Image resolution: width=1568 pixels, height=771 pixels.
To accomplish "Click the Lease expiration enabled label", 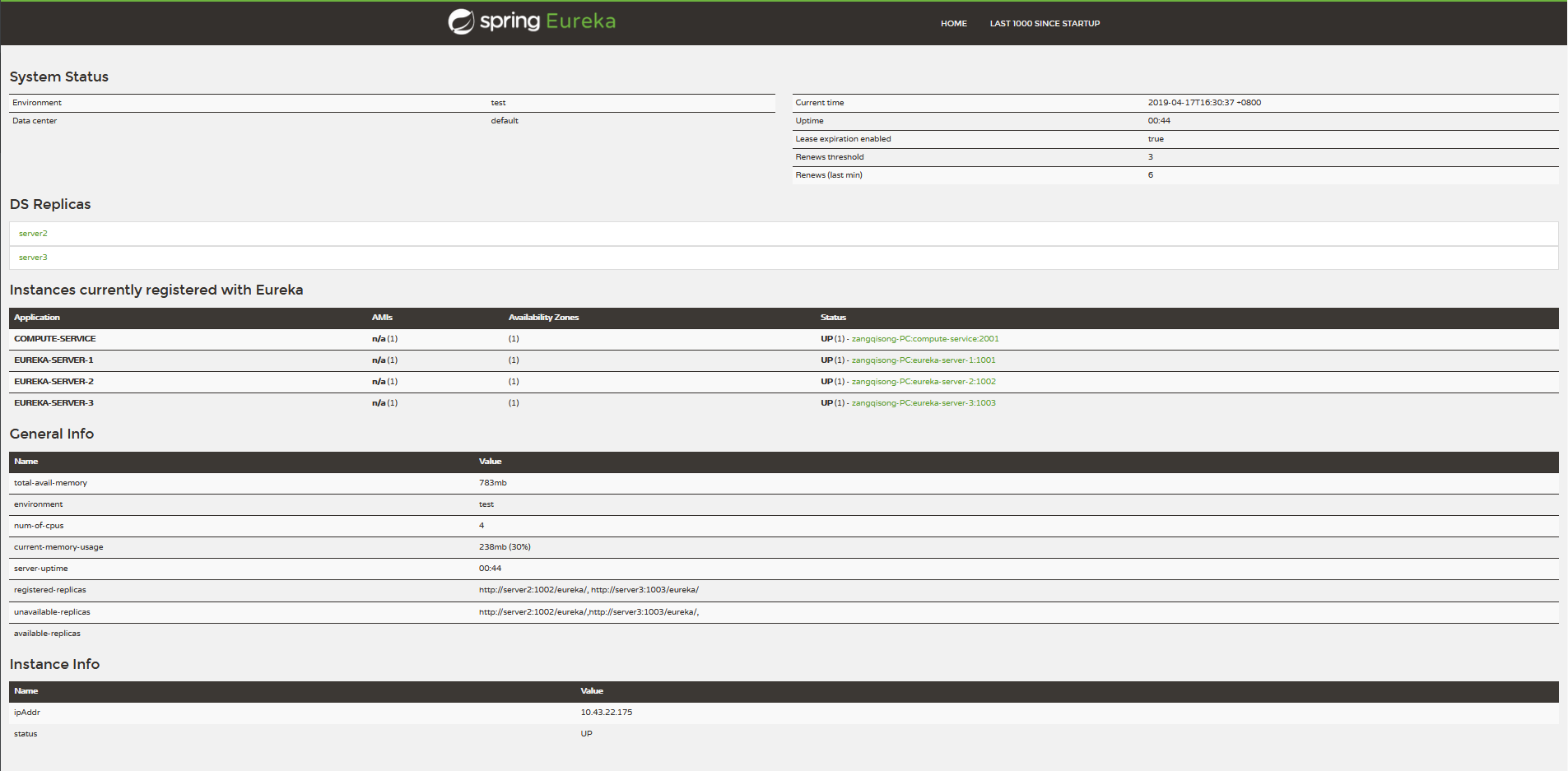I will (x=843, y=139).
